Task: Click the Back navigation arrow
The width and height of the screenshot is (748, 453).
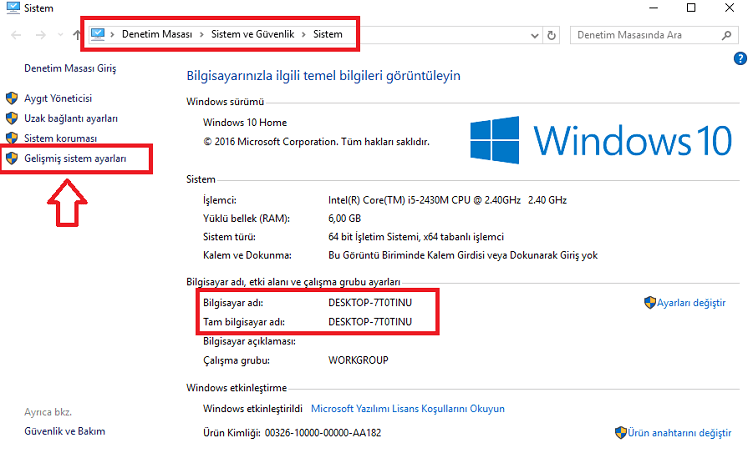Action: pos(16,35)
